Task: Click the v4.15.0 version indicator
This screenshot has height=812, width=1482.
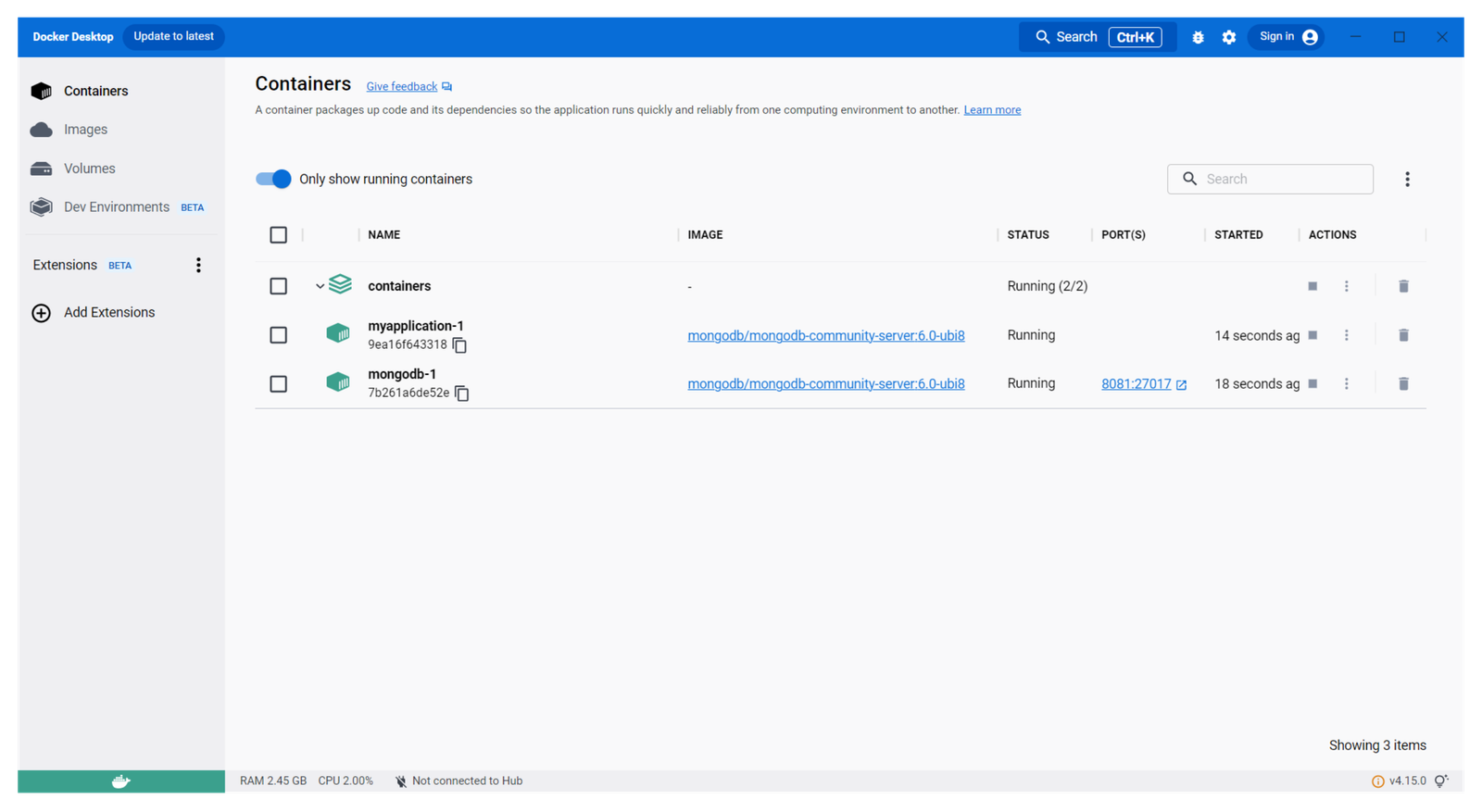Action: [1400, 781]
